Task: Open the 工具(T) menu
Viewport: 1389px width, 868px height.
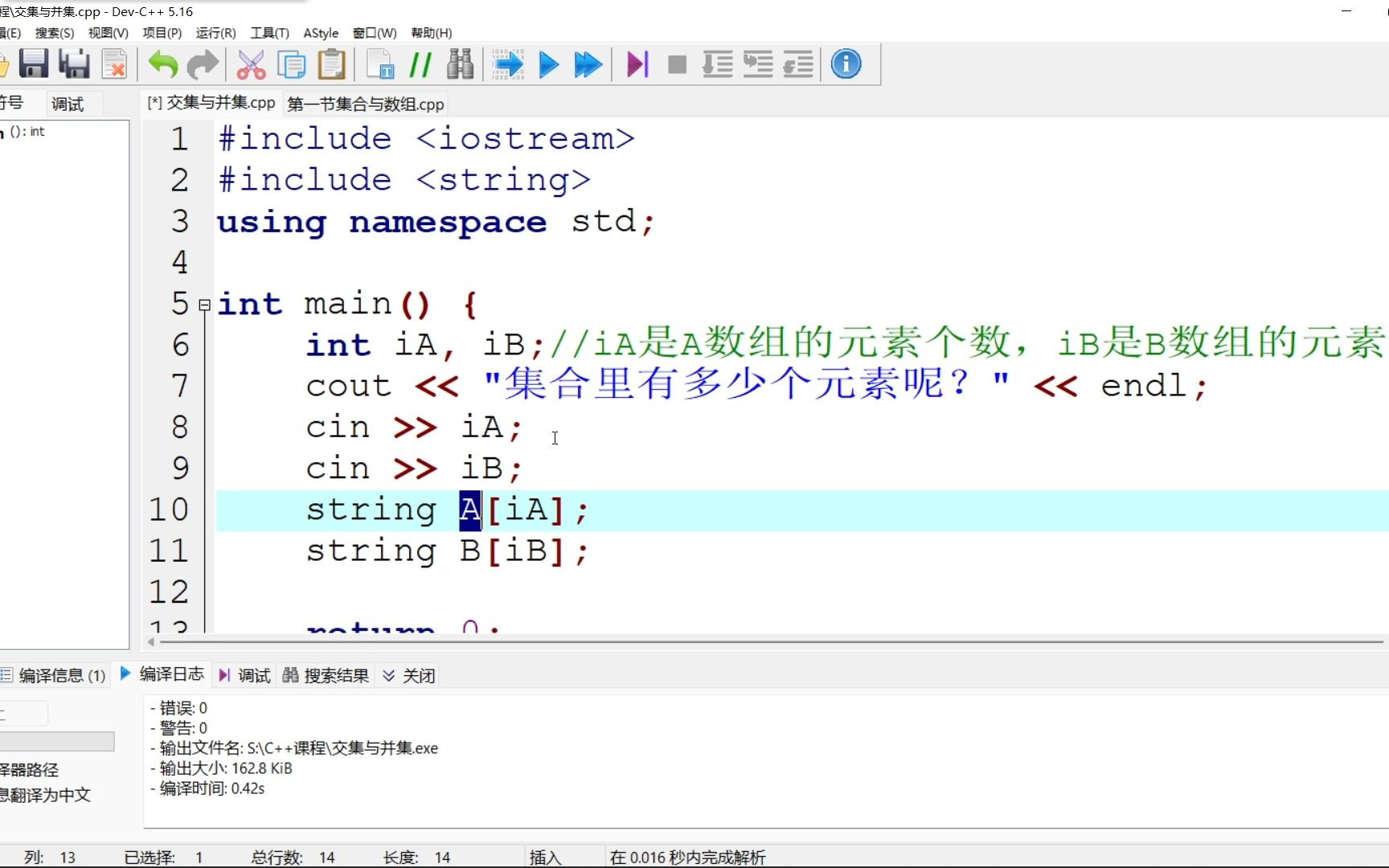Action: pyautogui.click(x=269, y=33)
